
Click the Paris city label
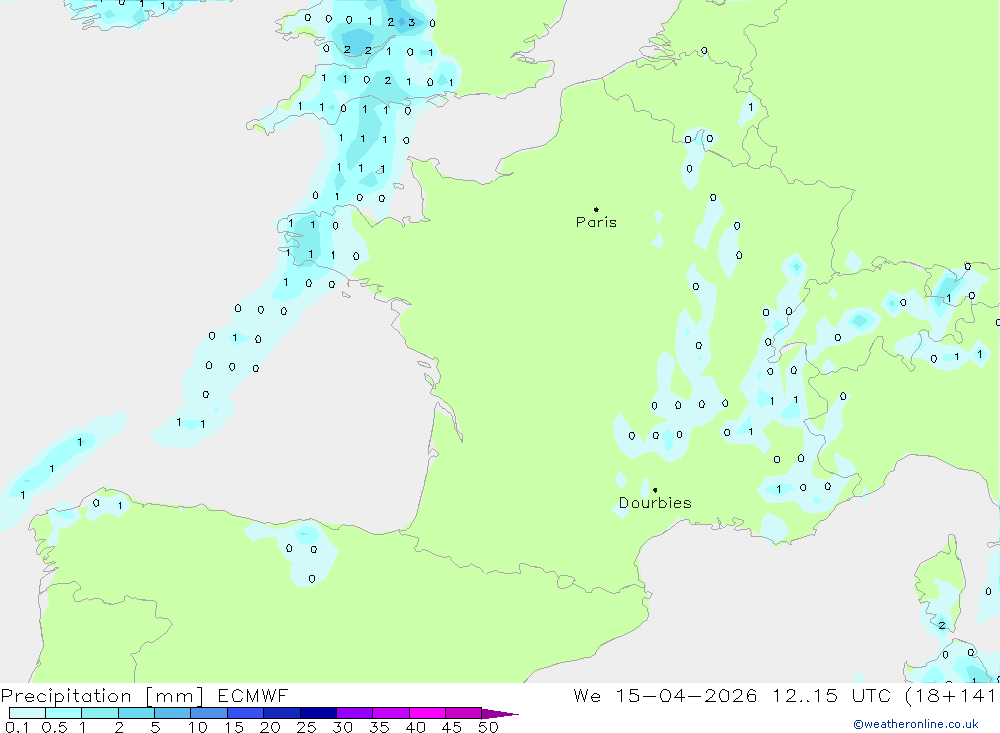click(x=596, y=222)
